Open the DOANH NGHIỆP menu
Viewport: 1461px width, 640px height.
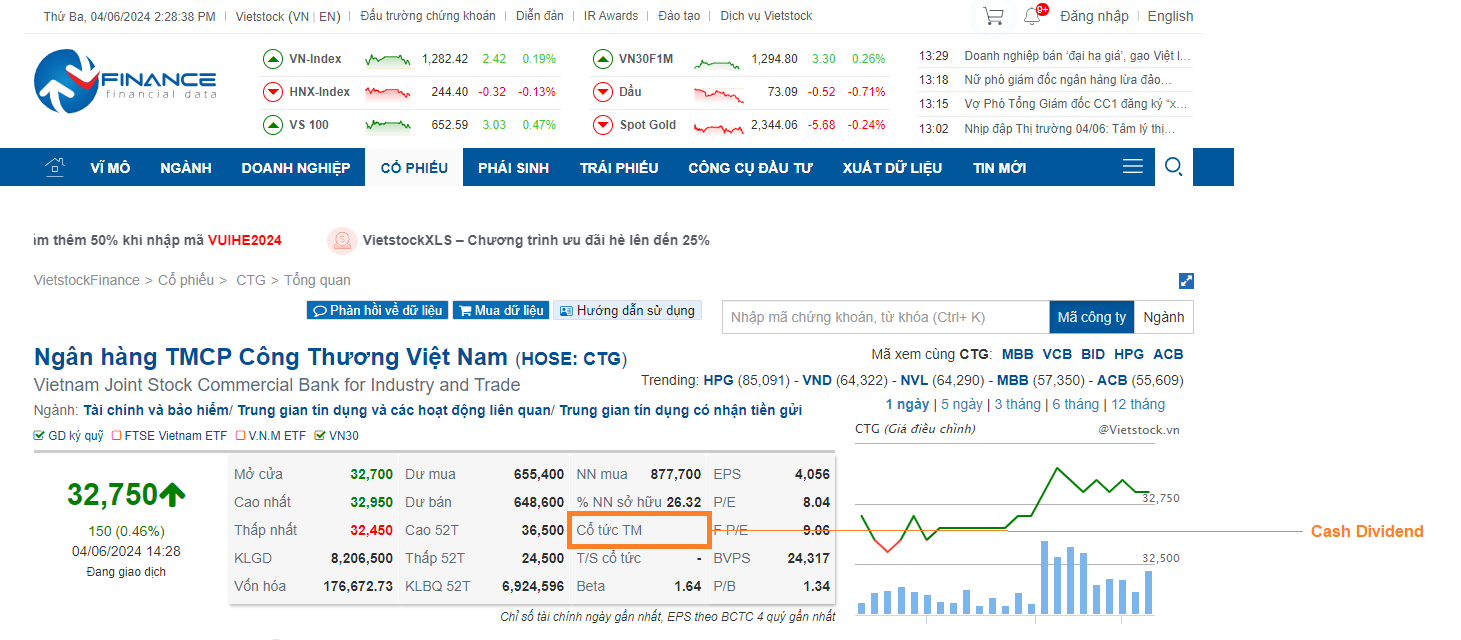pyautogui.click(x=296, y=167)
